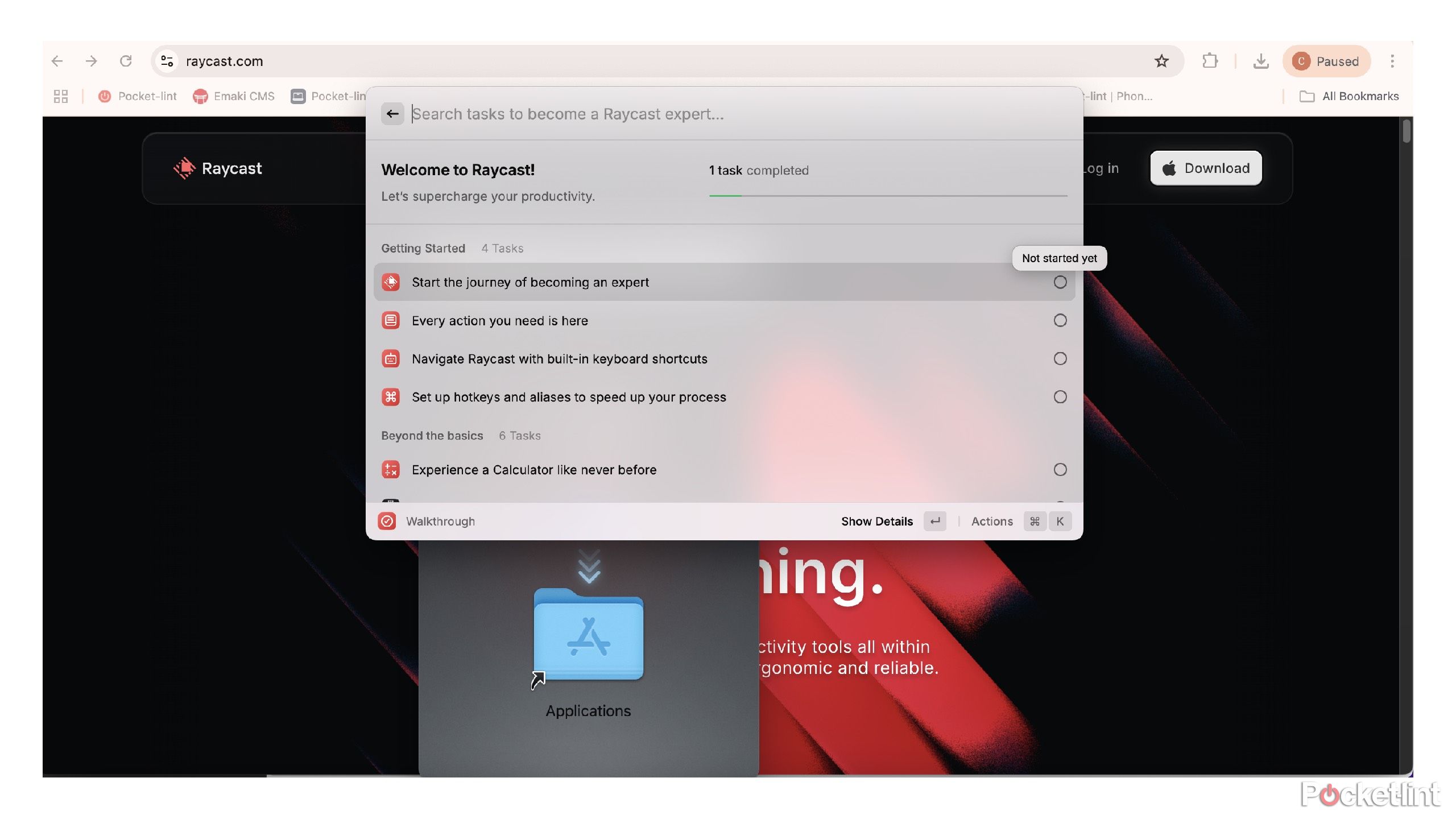
Task: Click the back arrow in the Raycast walkthrough
Action: (x=392, y=114)
